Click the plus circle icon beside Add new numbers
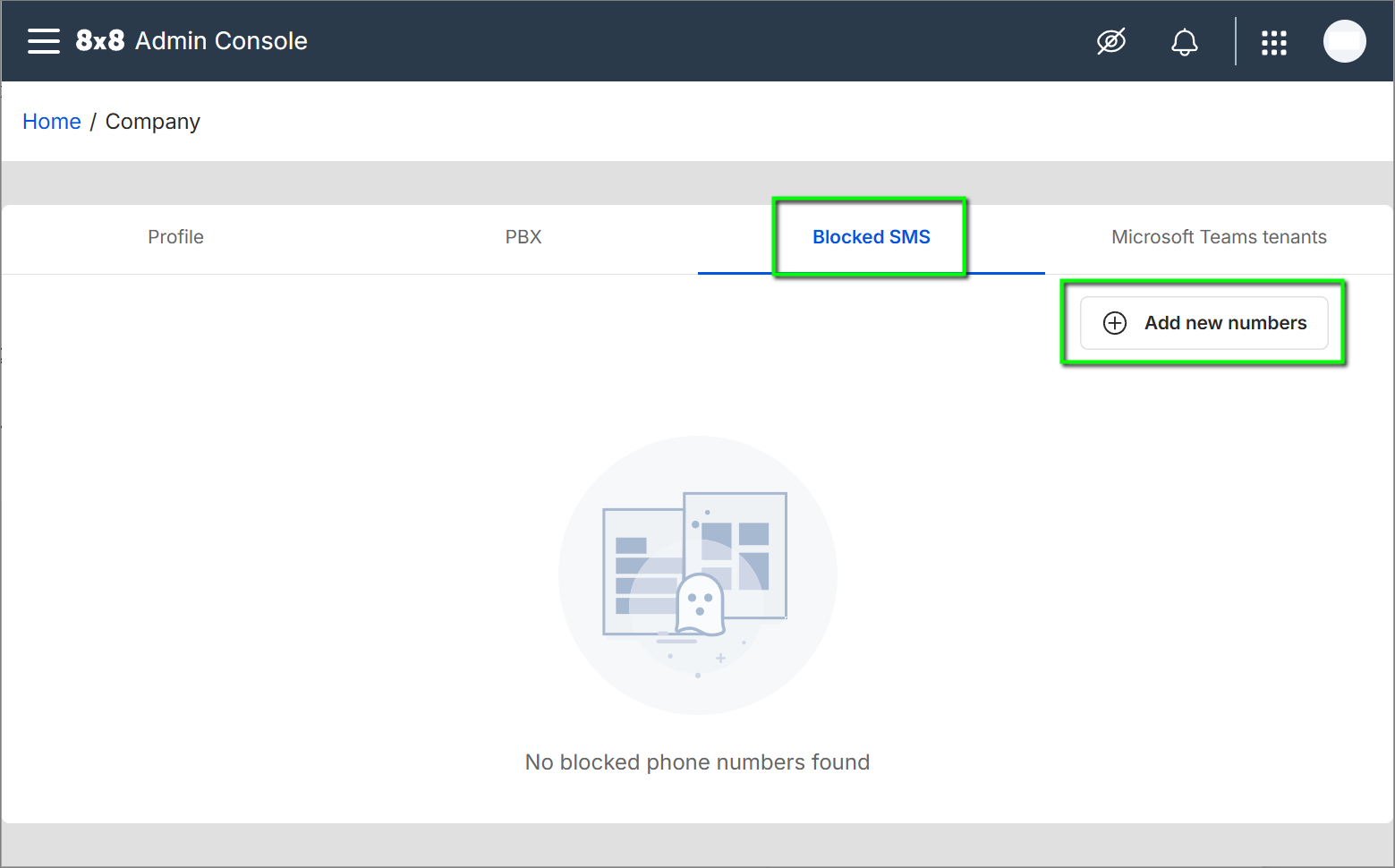 tap(1115, 323)
